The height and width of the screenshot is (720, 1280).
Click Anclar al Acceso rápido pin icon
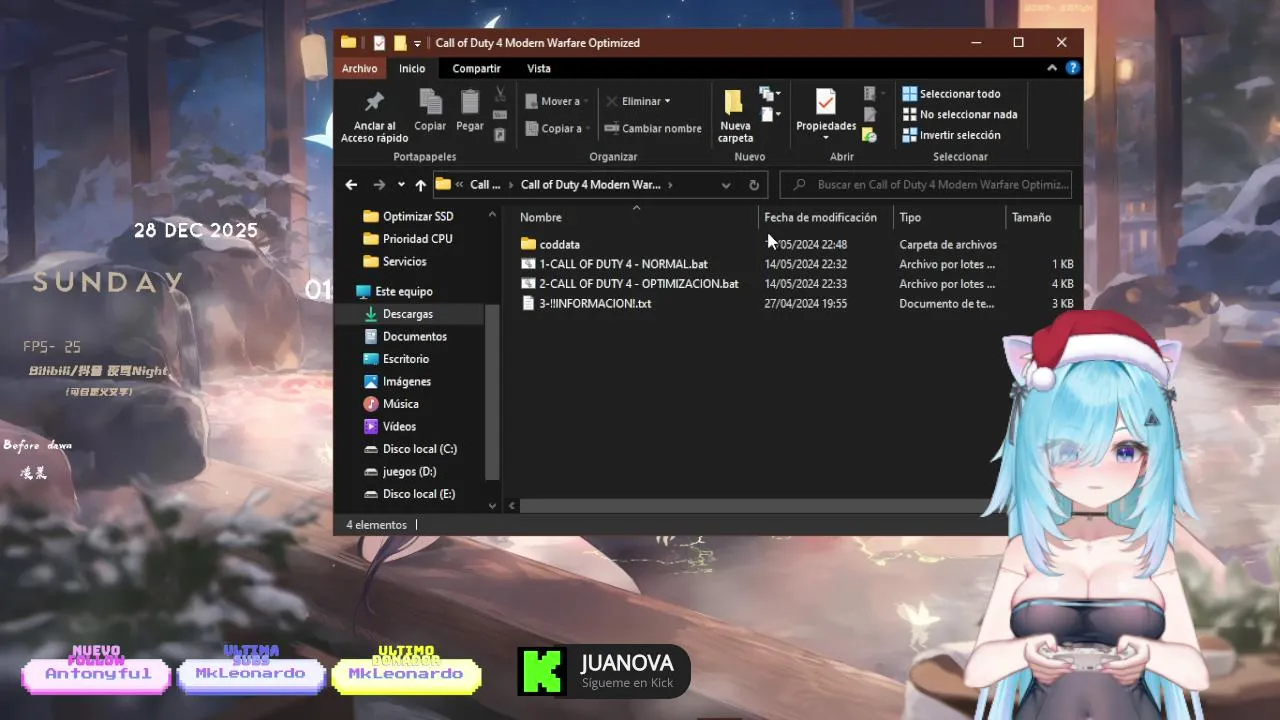(374, 102)
